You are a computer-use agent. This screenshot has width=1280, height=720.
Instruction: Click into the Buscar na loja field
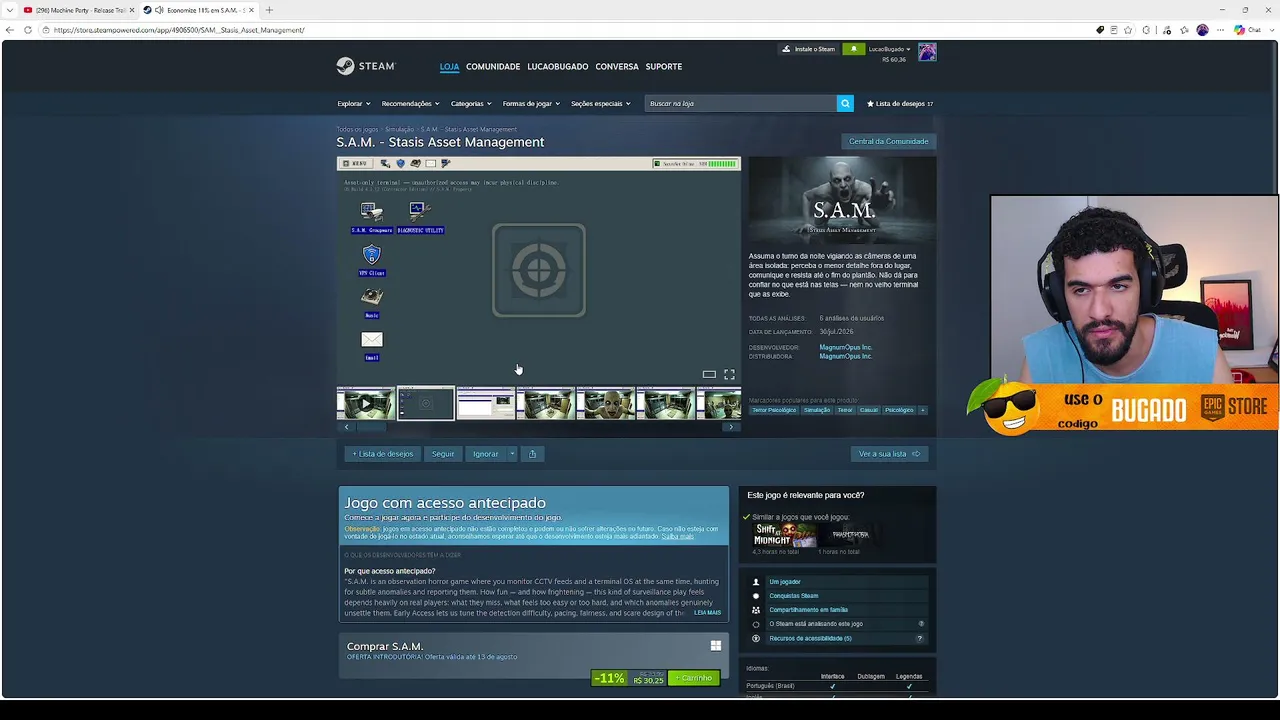tap(741, 103)
